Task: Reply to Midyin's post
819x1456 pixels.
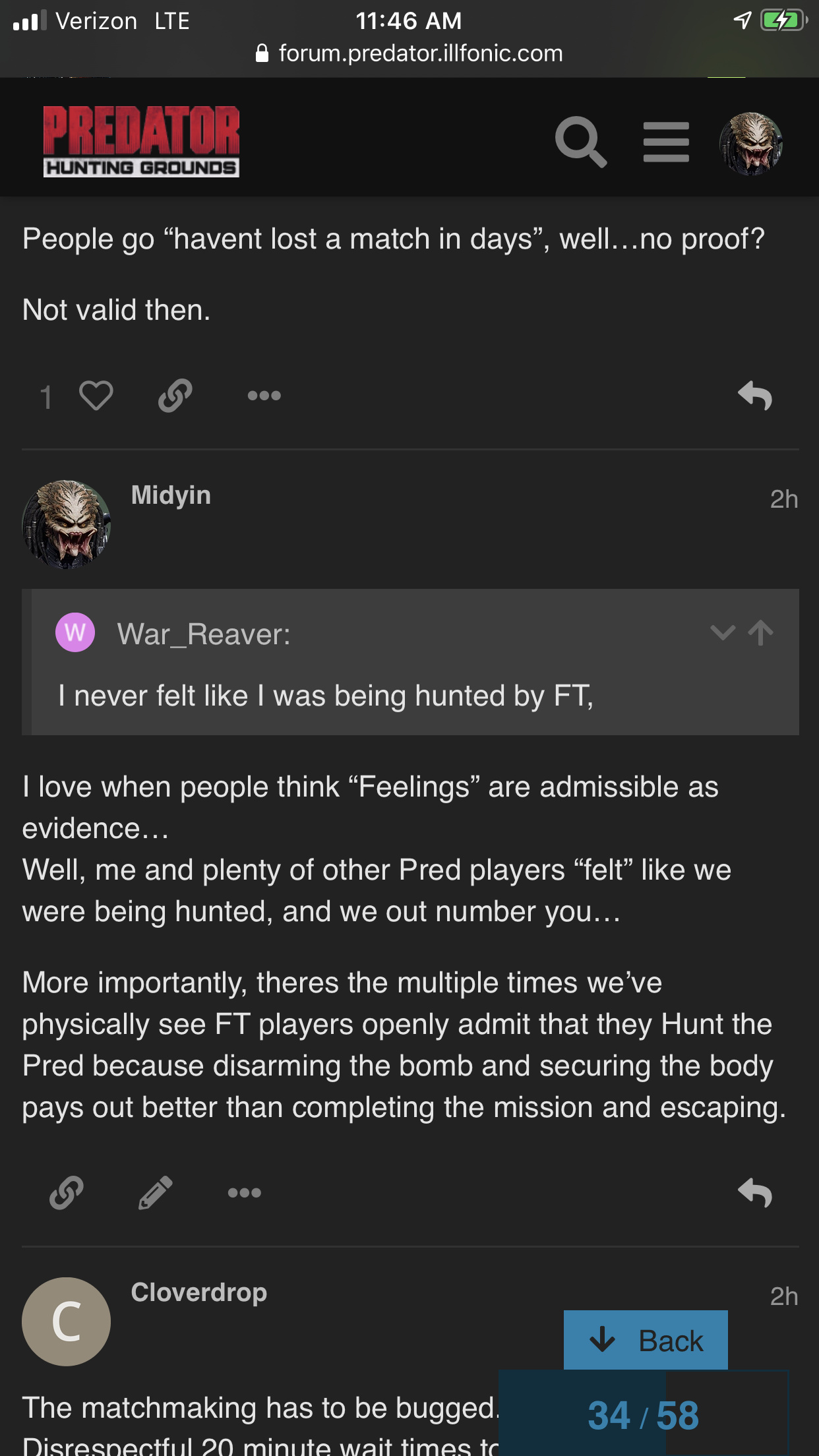Action: pos(755,1193)
